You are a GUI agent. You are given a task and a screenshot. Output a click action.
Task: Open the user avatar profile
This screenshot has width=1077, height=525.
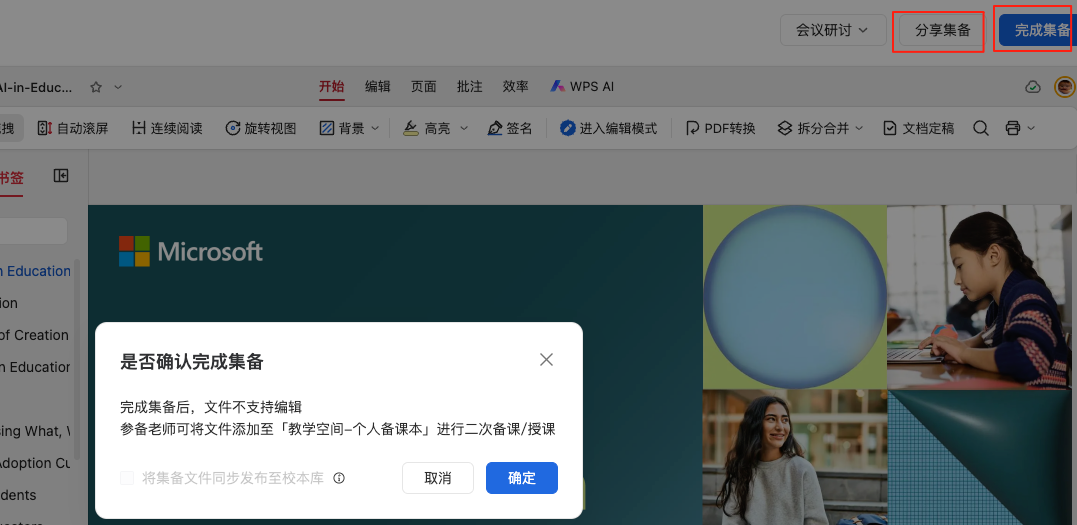tap(1065, 87)
